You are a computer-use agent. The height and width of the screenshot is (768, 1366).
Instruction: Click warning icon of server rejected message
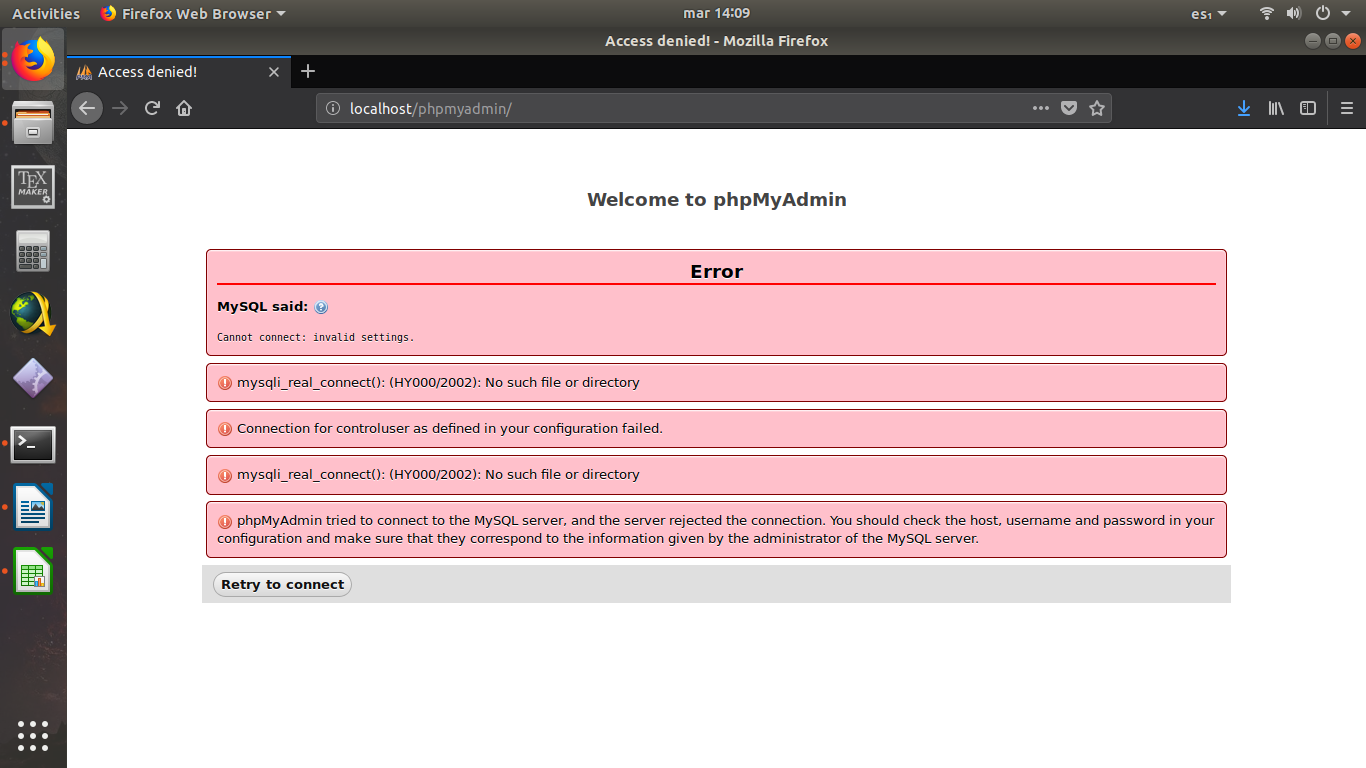(225, 521)
